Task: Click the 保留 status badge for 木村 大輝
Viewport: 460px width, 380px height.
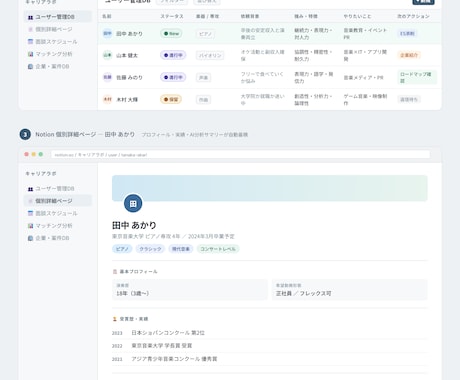Action: click(x=171, y=99)
